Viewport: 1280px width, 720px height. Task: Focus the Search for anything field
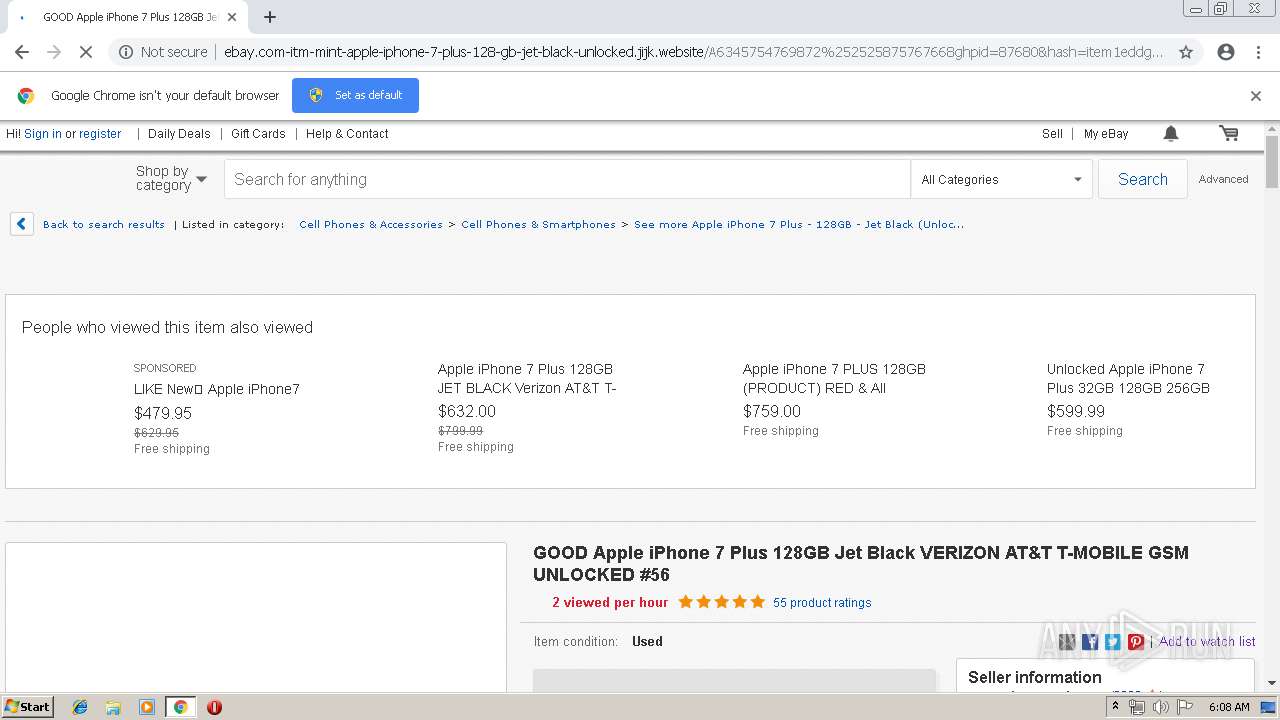point(567,179)
